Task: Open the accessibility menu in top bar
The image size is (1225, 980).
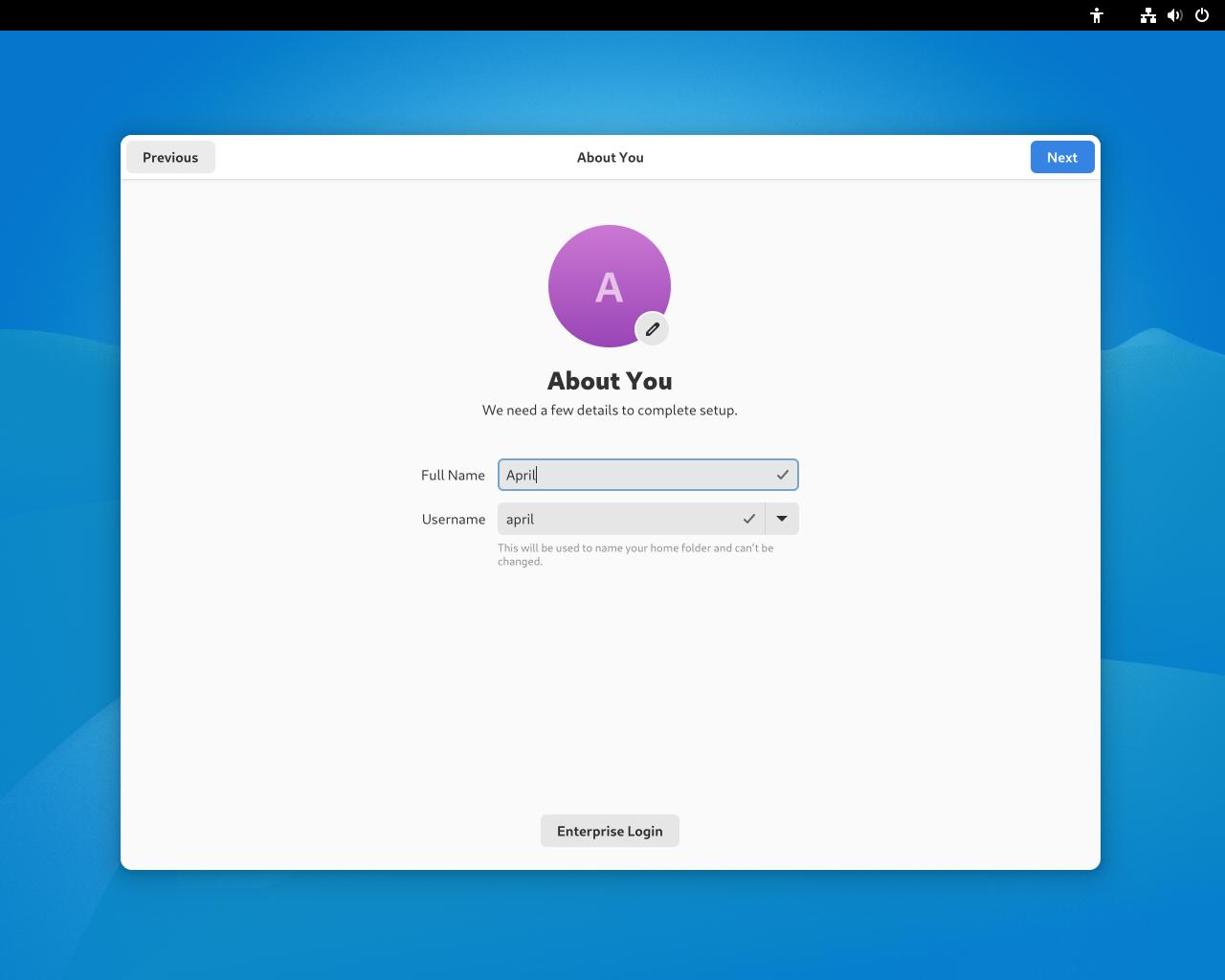Action: (1097, 15)
